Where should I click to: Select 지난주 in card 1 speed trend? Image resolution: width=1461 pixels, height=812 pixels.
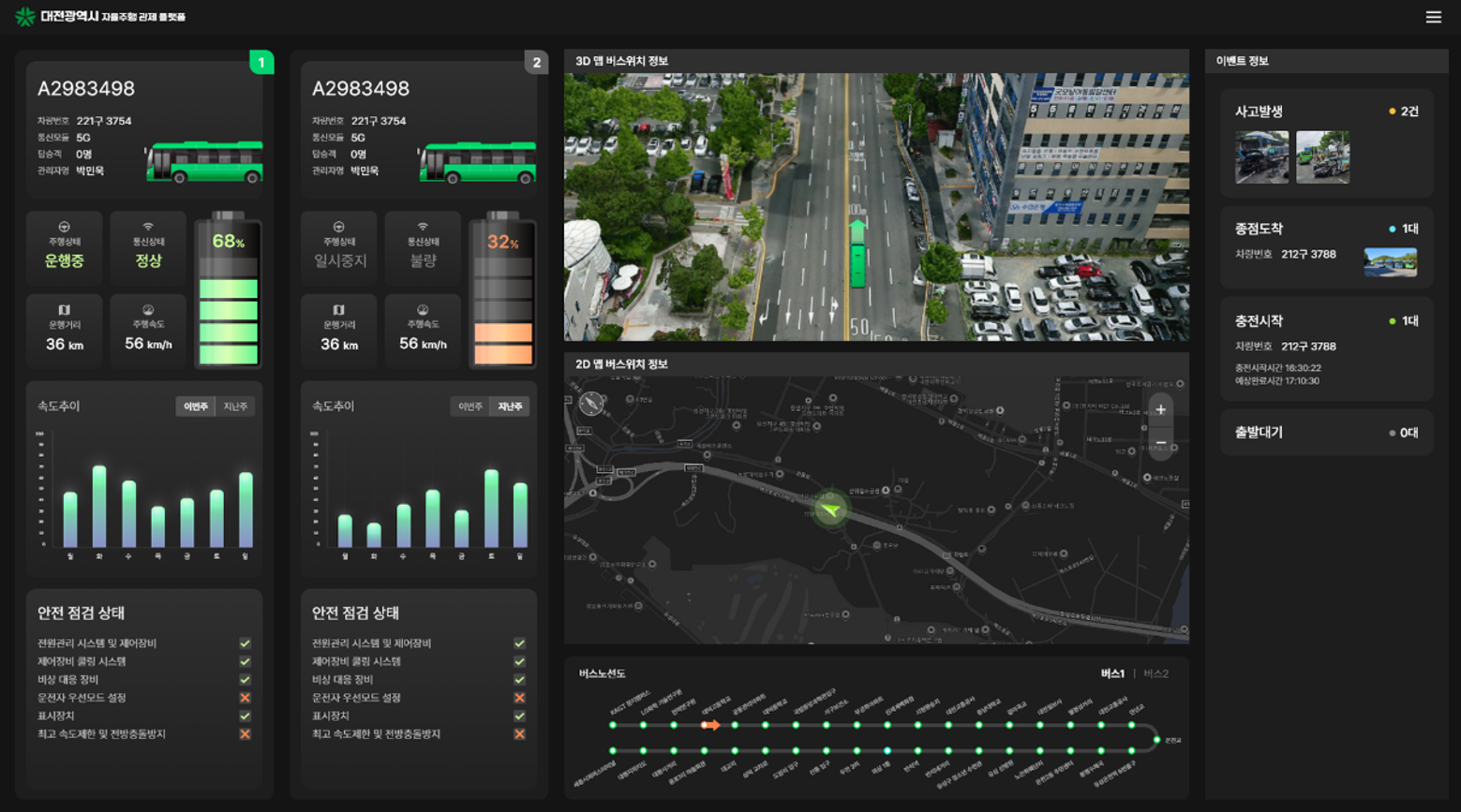click(235, 406)
